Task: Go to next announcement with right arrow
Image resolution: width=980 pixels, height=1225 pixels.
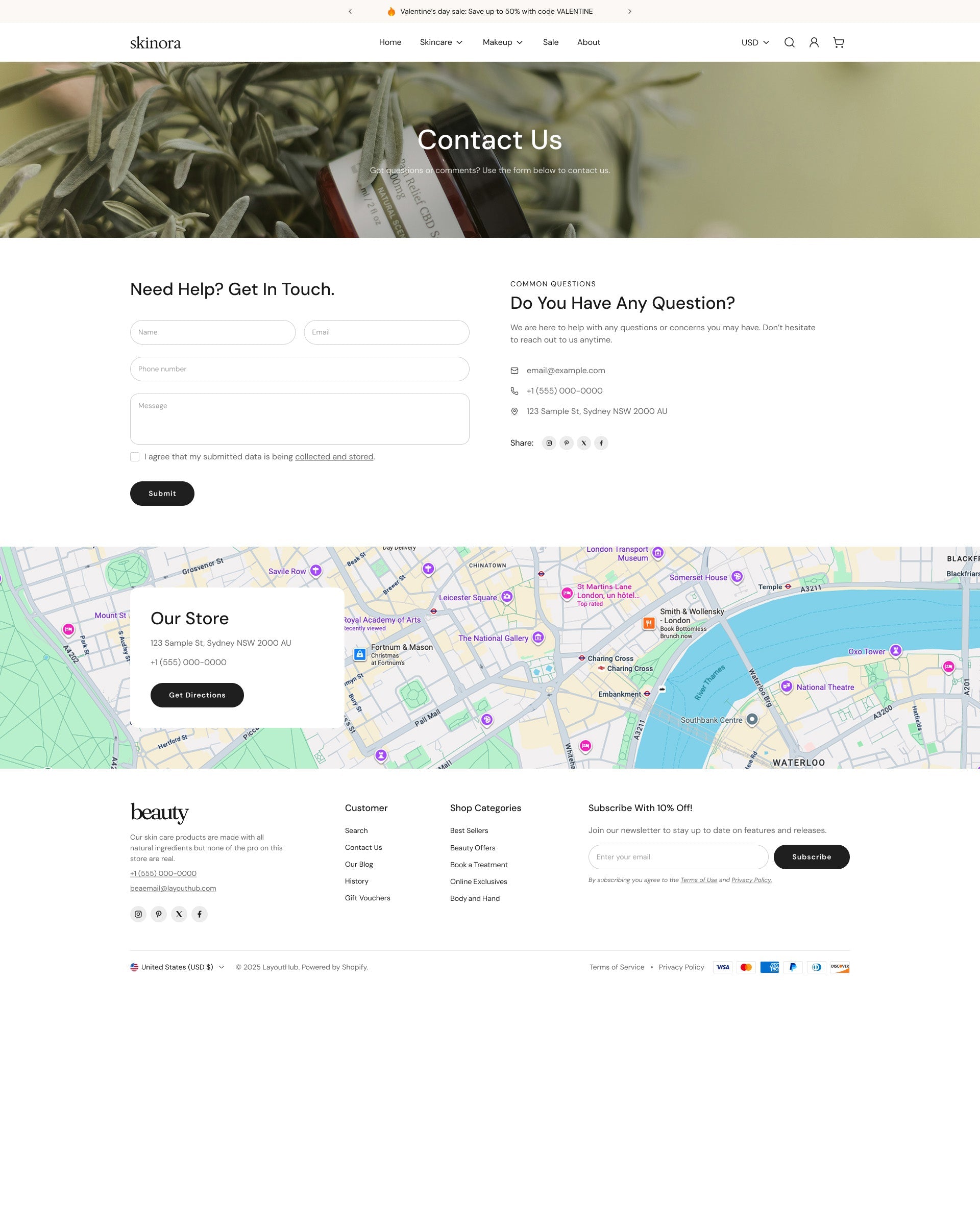Action: pos(629,11)
